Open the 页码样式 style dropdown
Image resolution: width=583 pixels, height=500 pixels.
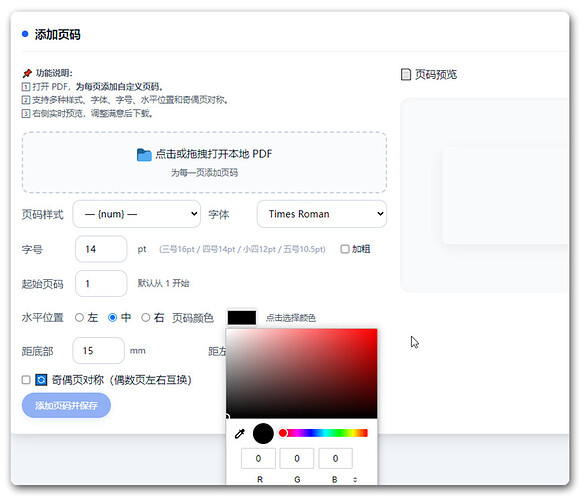pyautogui.click(x=137, y=214)
